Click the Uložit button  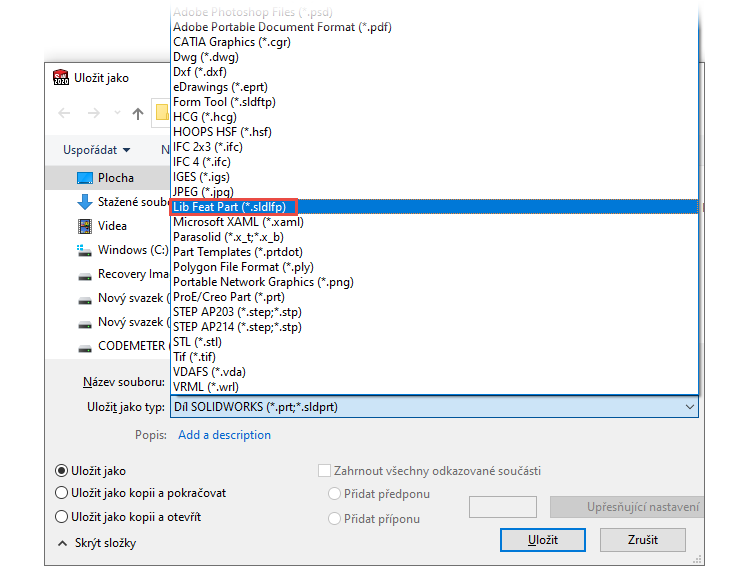[543, 540]
